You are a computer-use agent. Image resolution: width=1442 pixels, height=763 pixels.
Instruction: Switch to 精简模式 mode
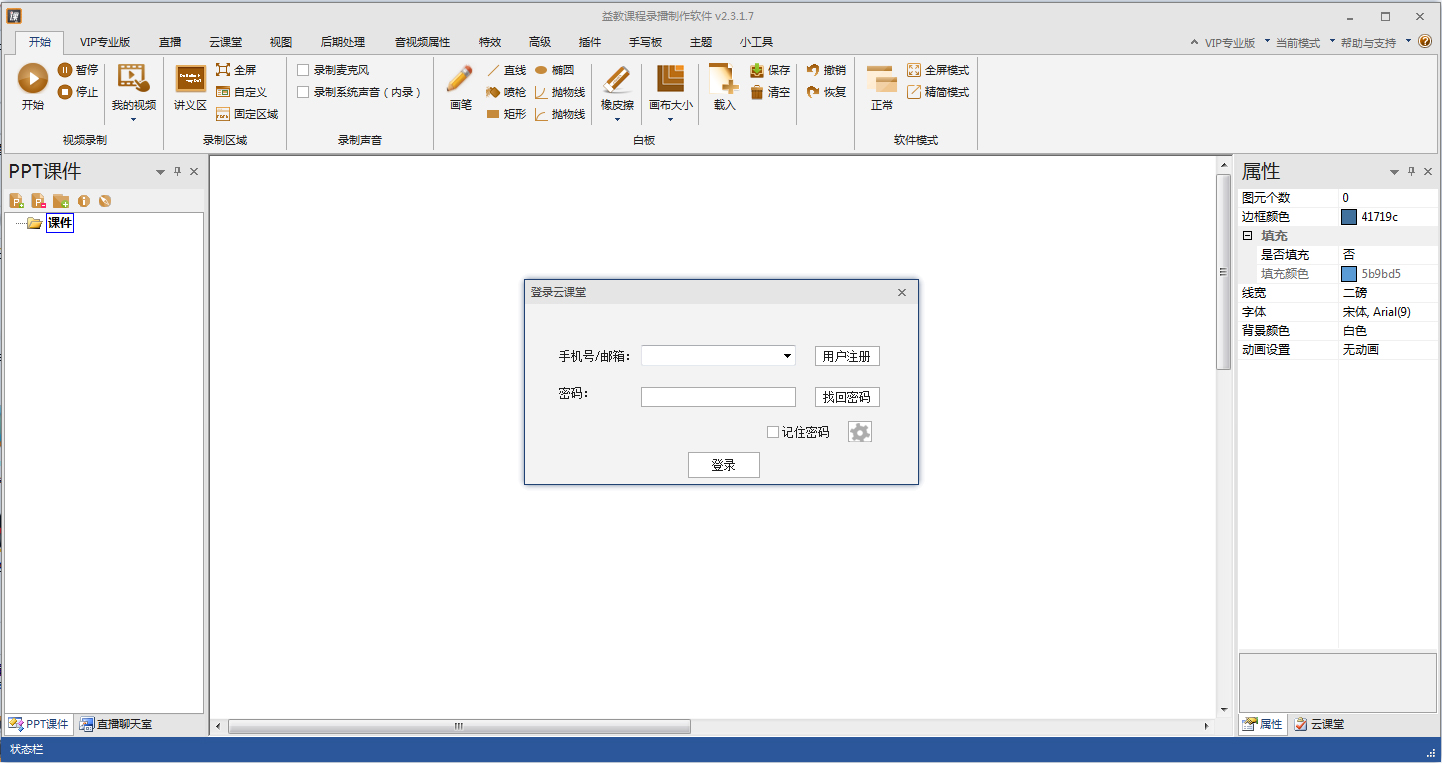pos(938,92)
